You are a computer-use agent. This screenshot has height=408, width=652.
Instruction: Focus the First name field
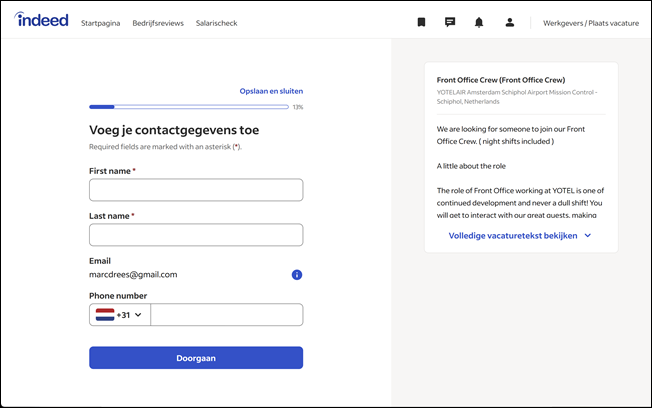point(196,190)
